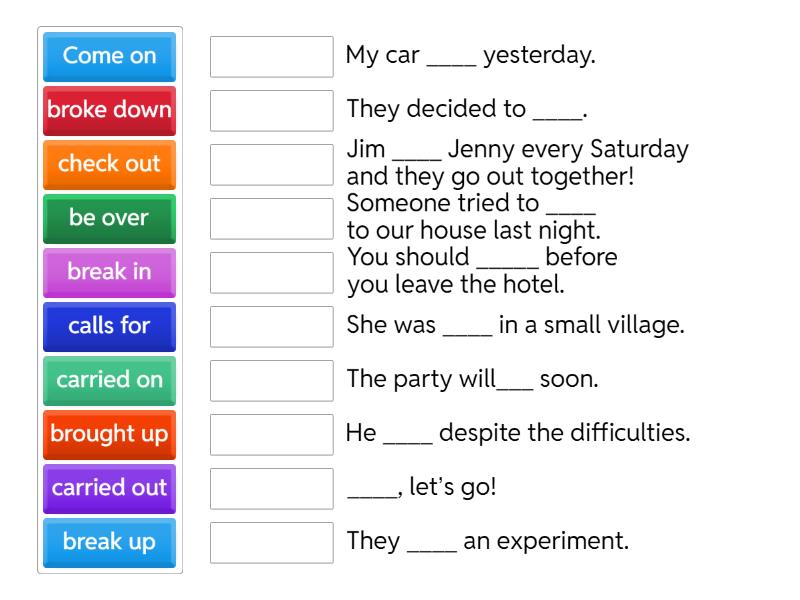
Task: Select the "carried out" phrase tile
Action: click(108, 489)
